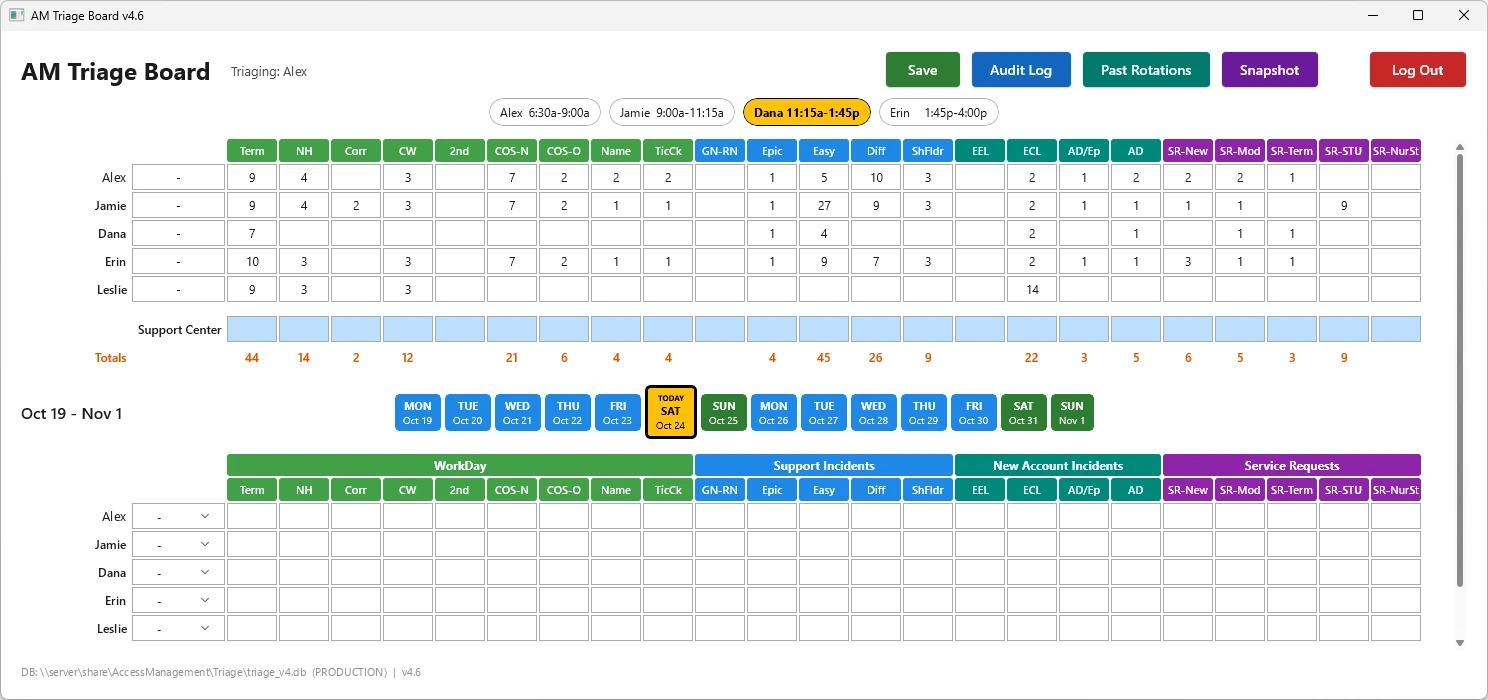Click the upper ECL column header

pyautogui.click(x=1032, y=151)
